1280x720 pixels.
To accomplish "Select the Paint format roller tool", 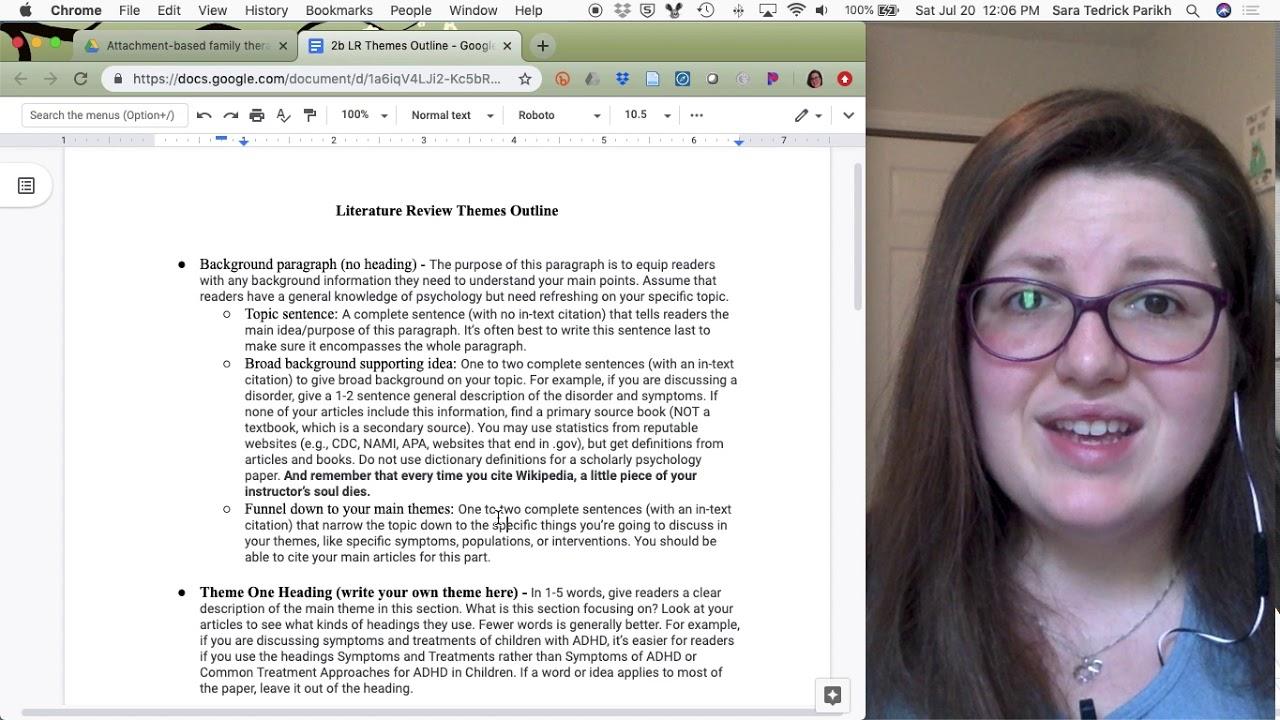I will (310, 115).
